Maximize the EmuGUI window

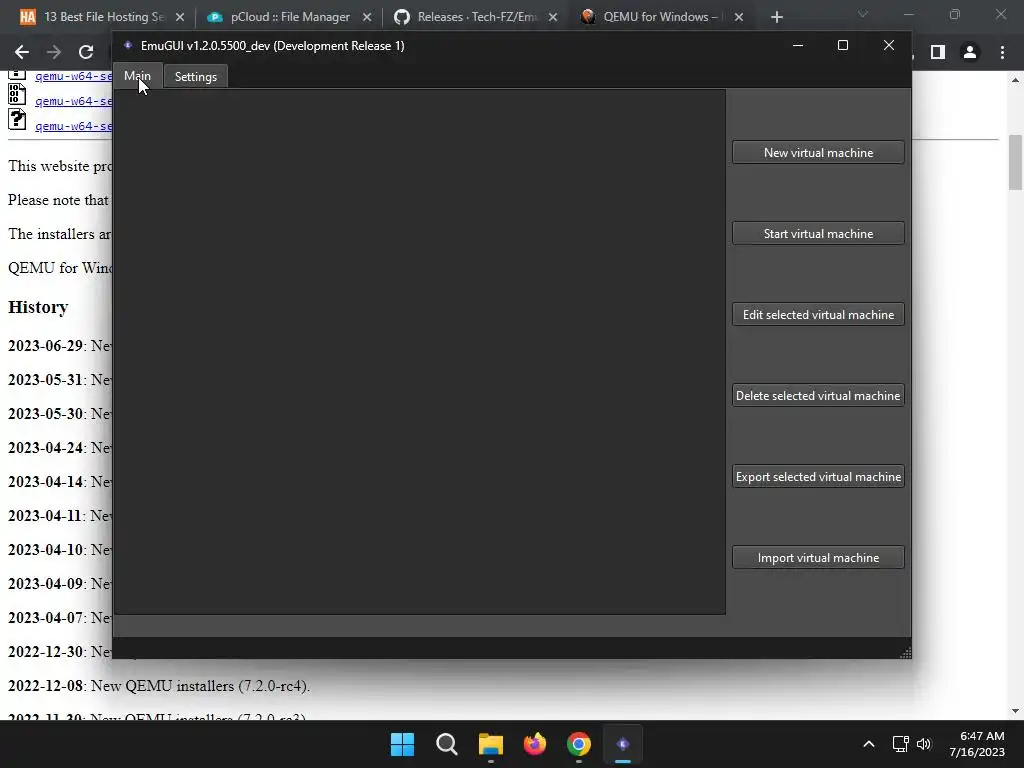[842, 45]
